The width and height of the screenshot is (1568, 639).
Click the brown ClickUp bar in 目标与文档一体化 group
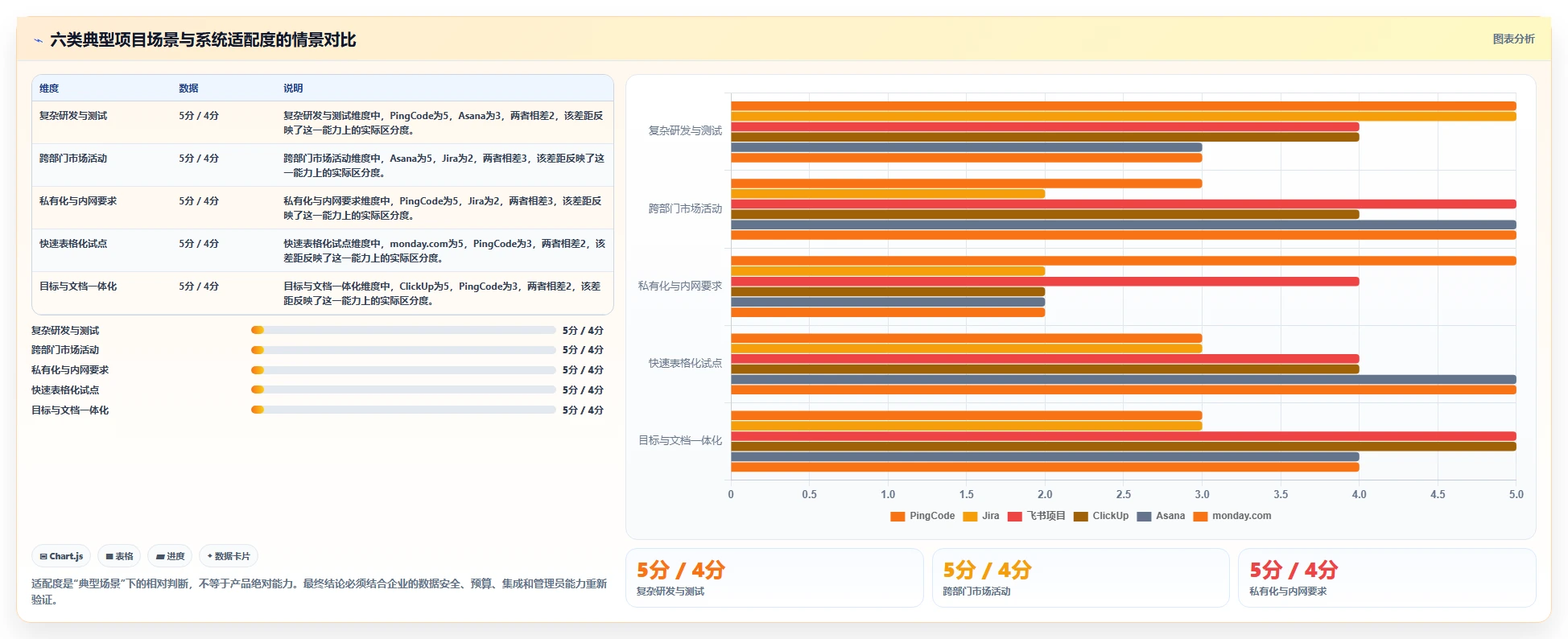[x=1124, y=447]
